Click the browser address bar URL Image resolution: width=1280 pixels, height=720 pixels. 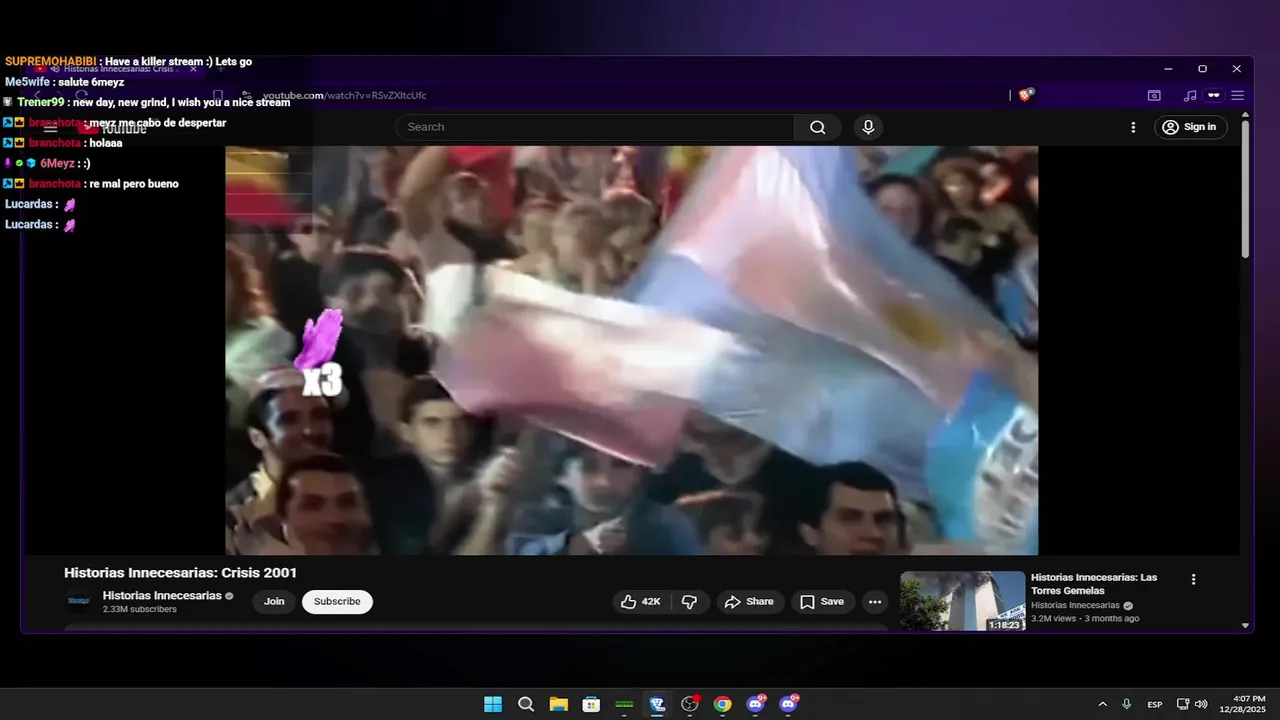(x=344, y=96)
